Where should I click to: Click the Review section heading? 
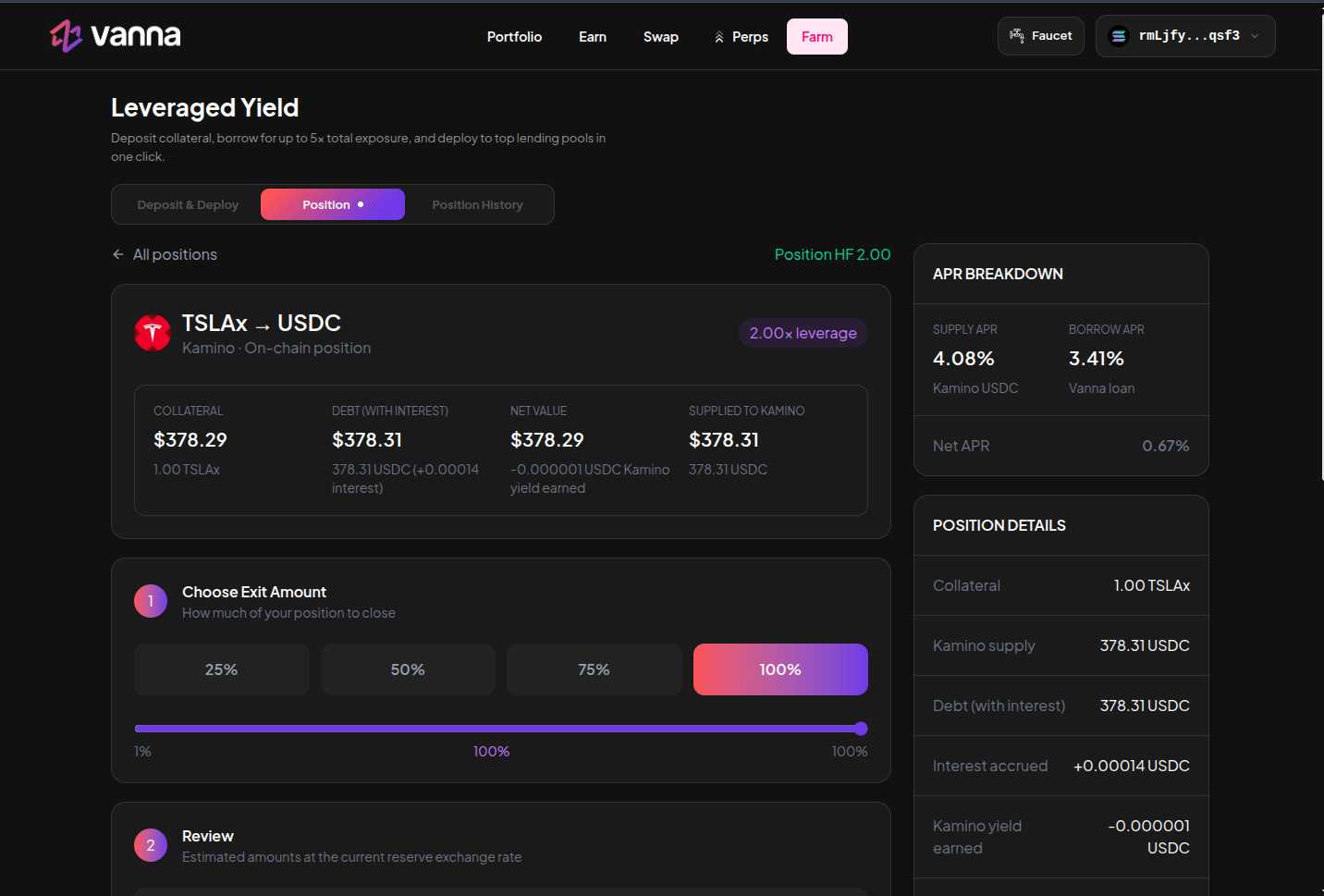[x=208, y=836]
